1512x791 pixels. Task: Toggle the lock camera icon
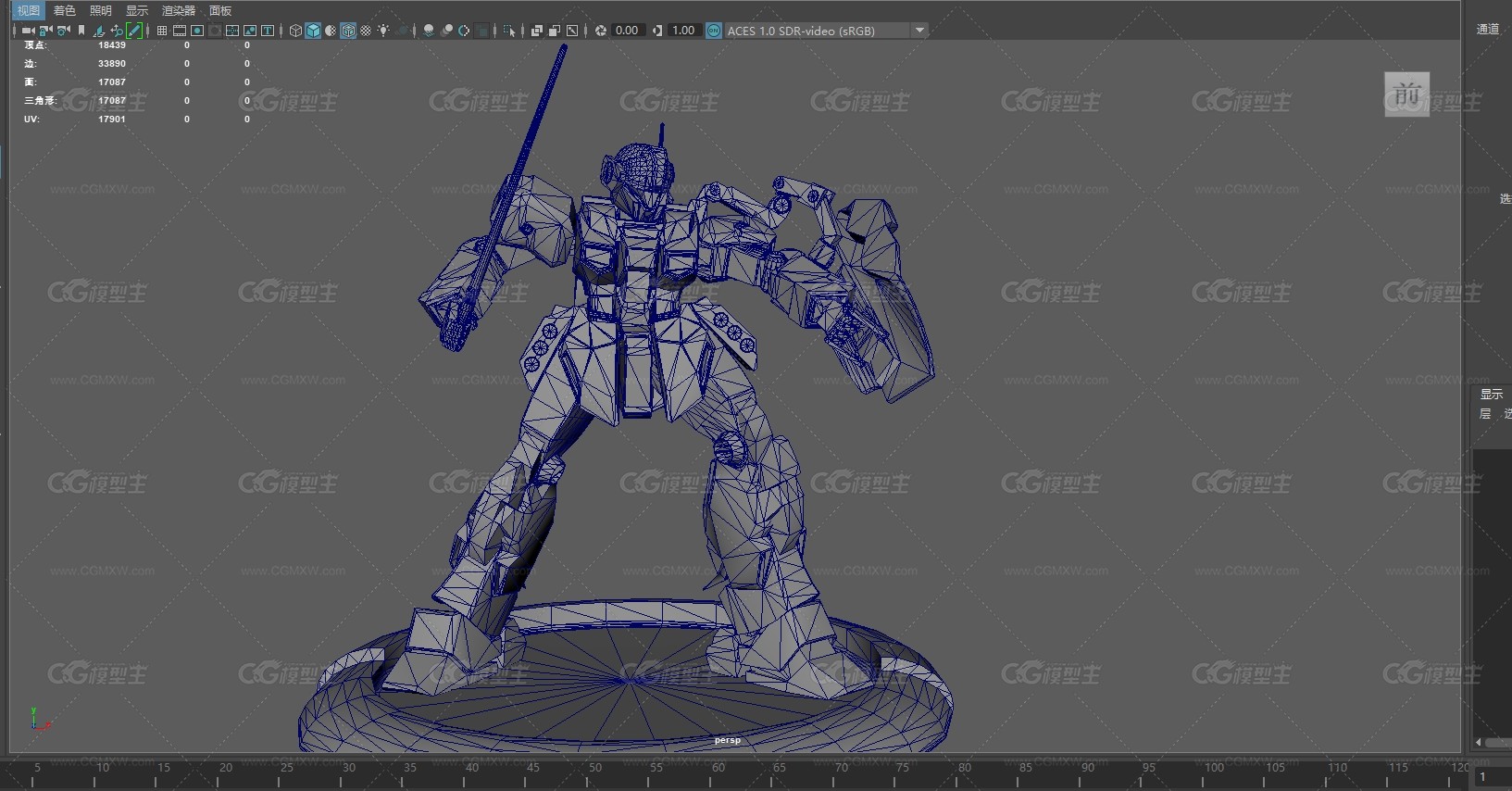coord(45,31)
